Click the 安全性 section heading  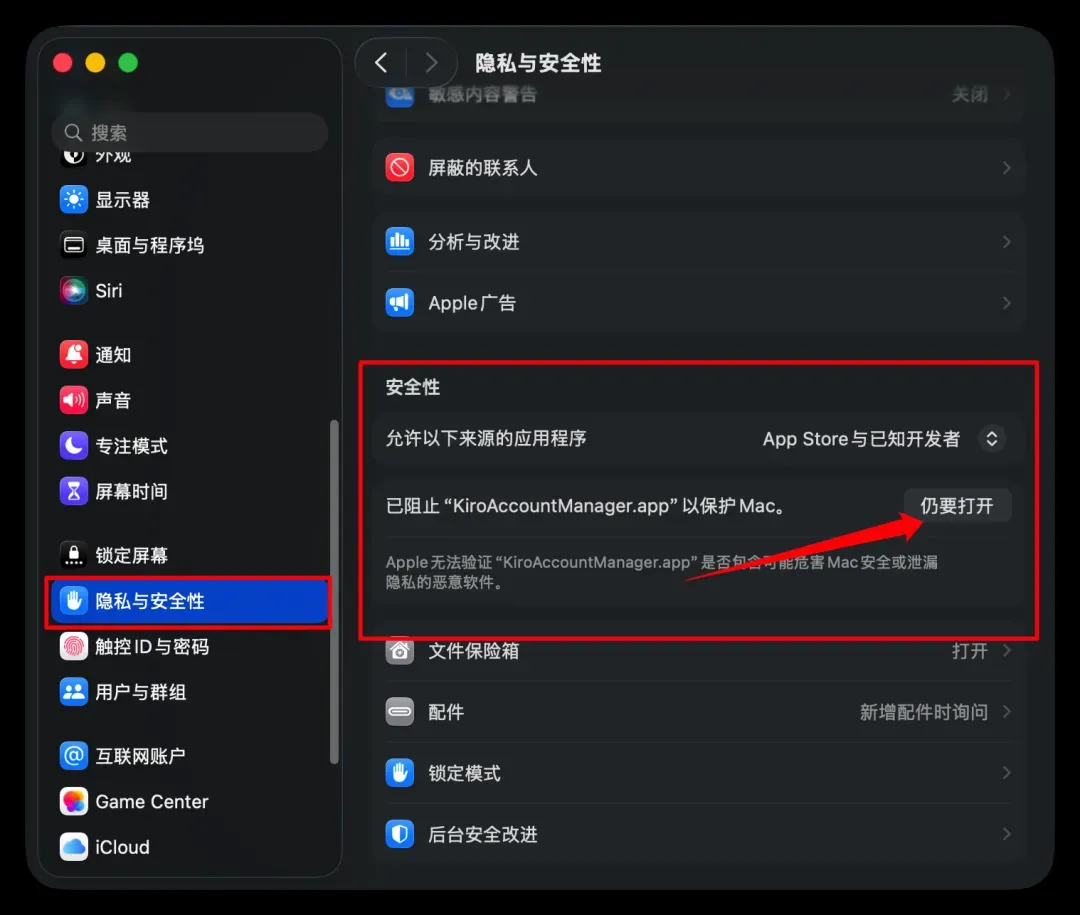[x=413, y=387]
